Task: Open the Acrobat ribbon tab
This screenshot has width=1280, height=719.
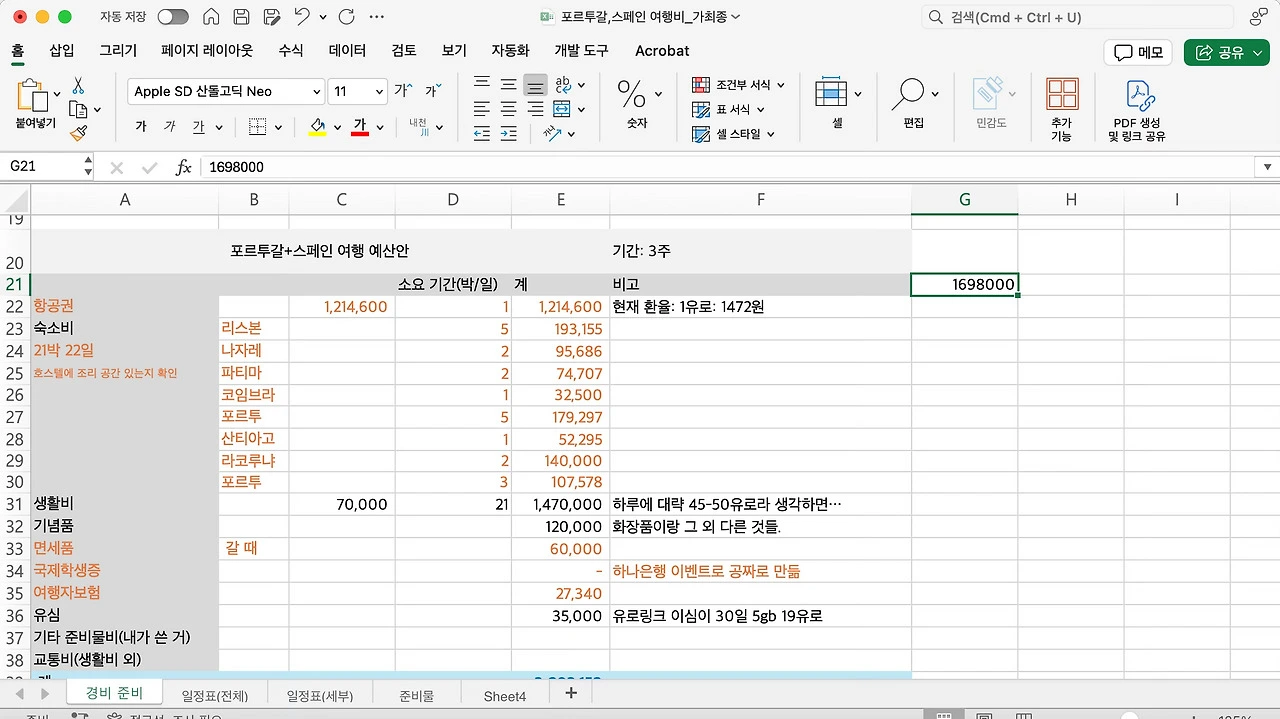Action: pyautogui.click(x=662, y=50)
